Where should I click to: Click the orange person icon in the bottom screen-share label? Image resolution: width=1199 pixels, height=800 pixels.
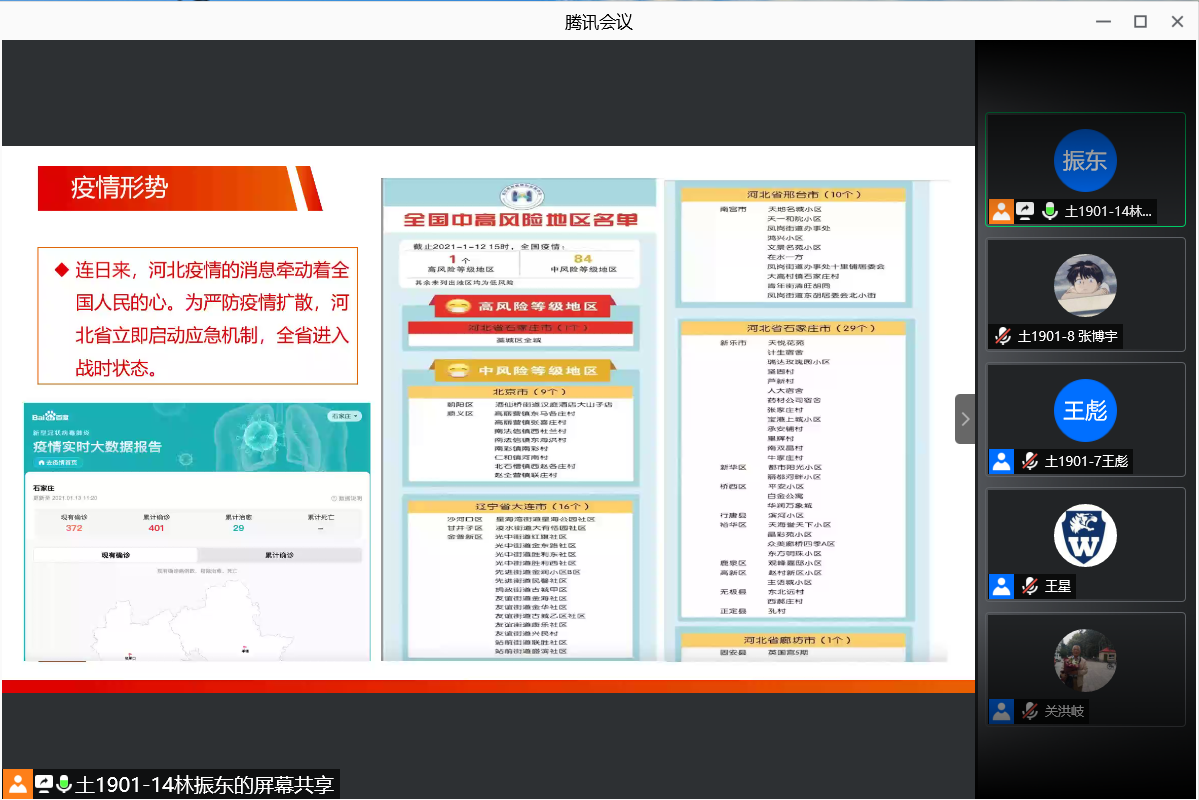tap(18, 784)
